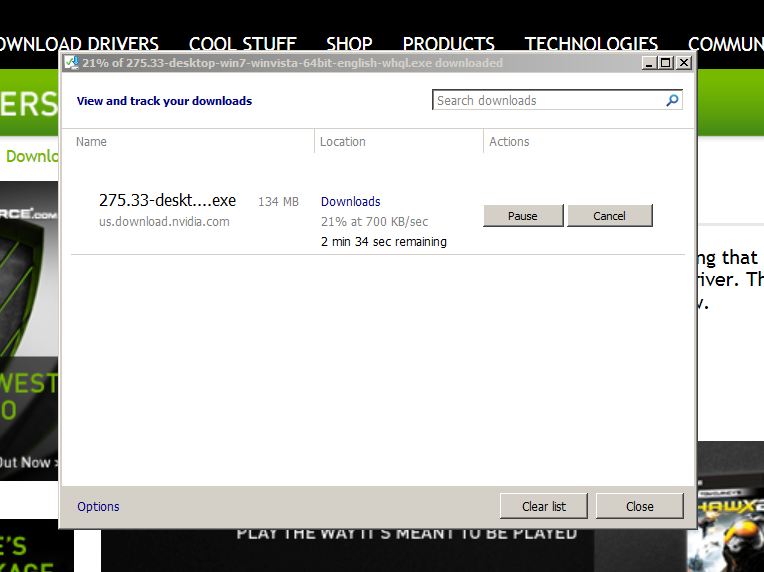Click View and track your downloads heading
This screenshot has height=572, width=764.
tap(164, 101)
